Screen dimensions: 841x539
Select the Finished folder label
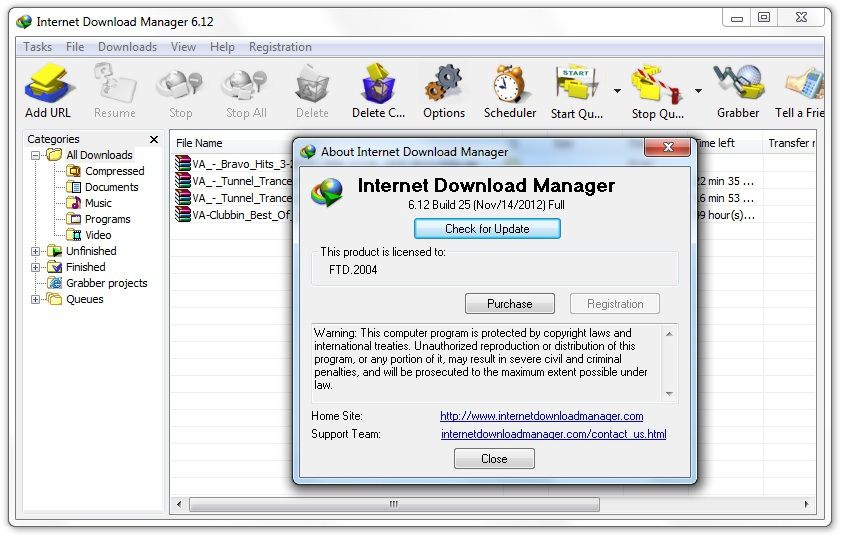pos(85,267)
